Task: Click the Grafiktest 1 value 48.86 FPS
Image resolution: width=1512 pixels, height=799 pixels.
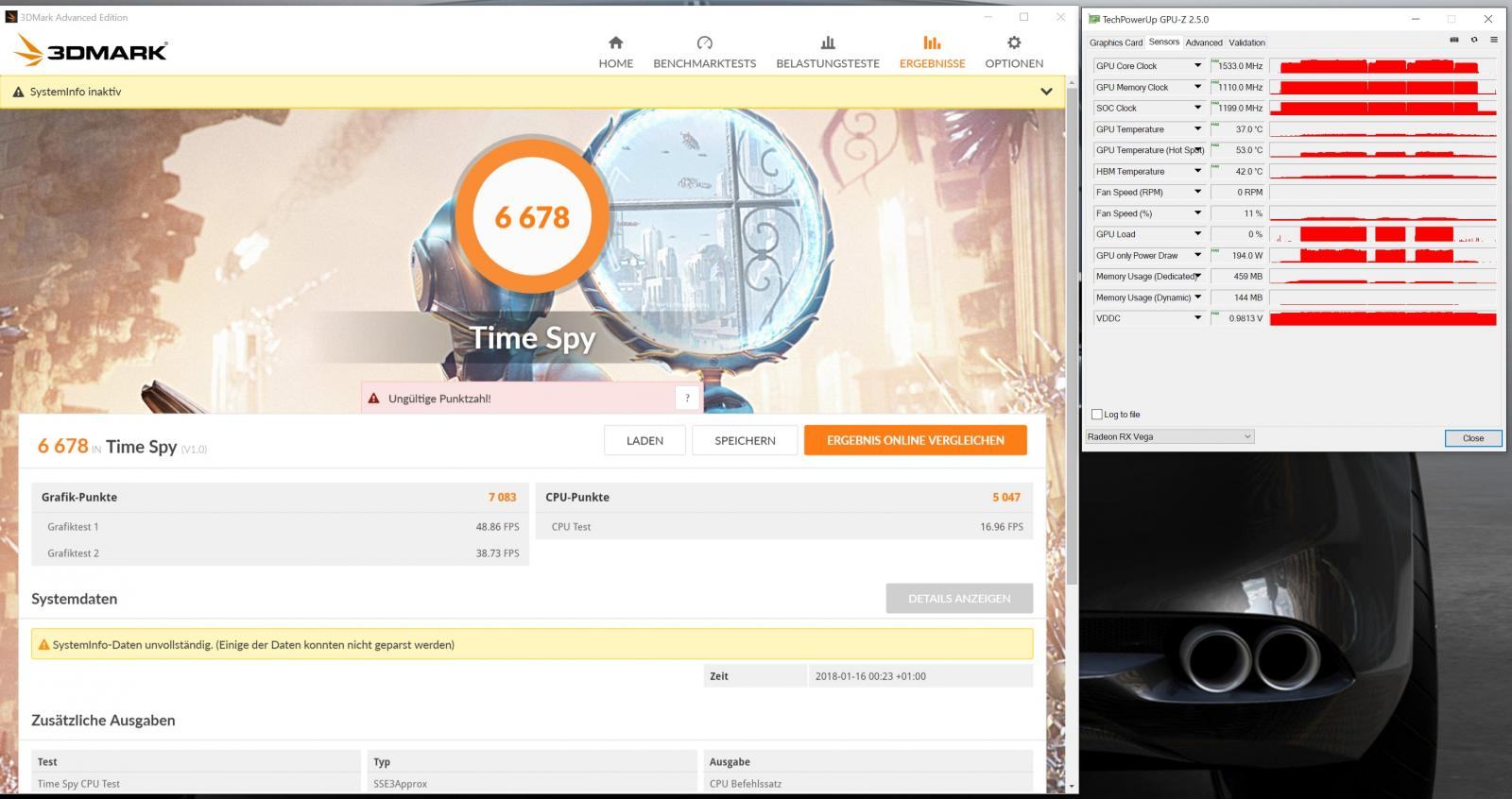Action: tap(497, 527)
